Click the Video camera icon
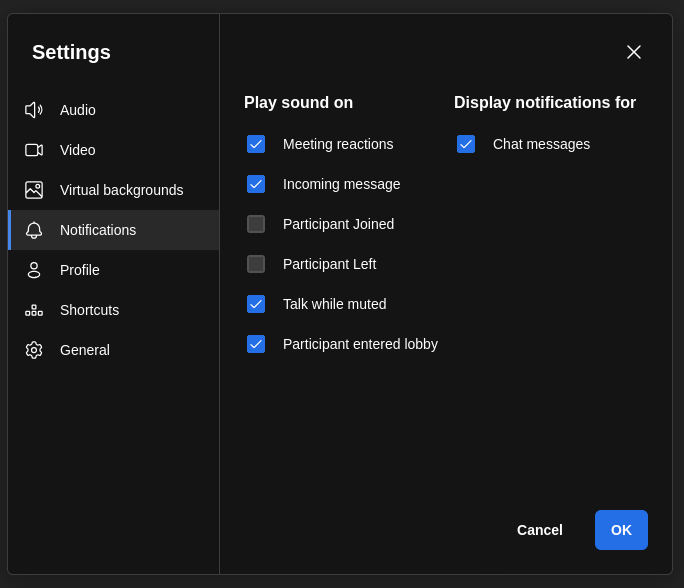The height and width of the screenshot is (588, 684). (34, 150)
